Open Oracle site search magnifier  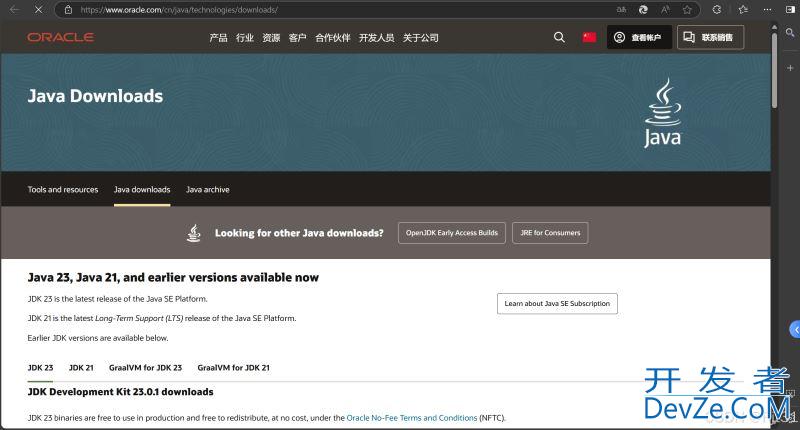(559, 37)
